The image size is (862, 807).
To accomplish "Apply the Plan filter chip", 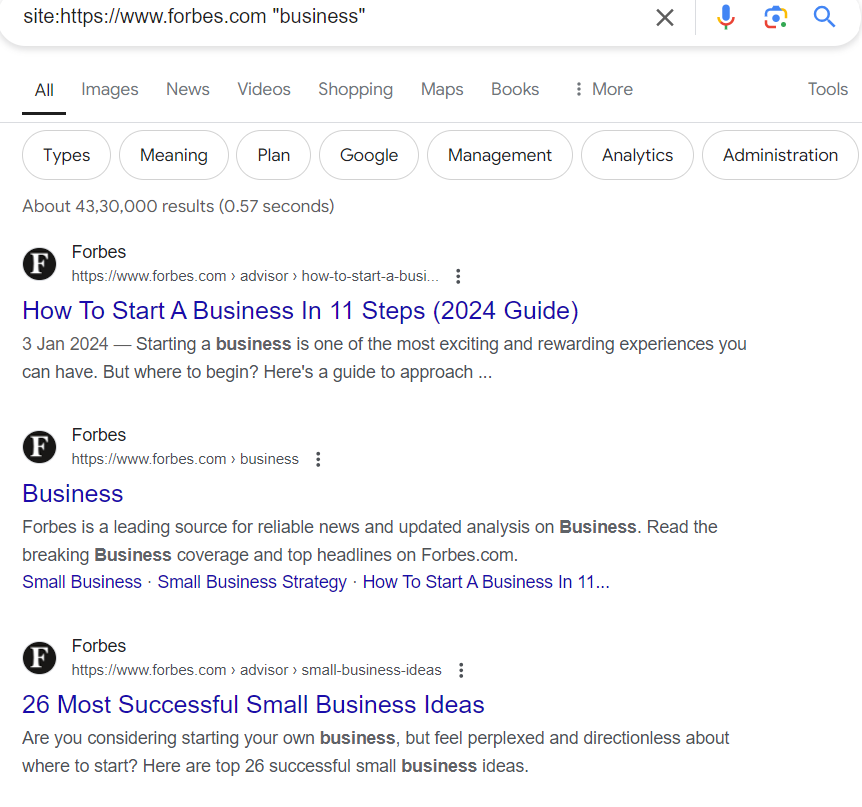I will pos(274,155).
